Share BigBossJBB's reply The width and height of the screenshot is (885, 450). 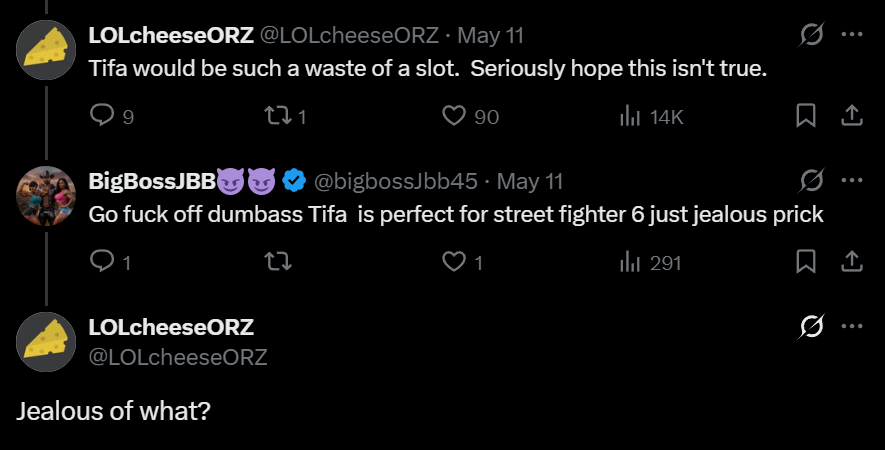click(852, 261)
